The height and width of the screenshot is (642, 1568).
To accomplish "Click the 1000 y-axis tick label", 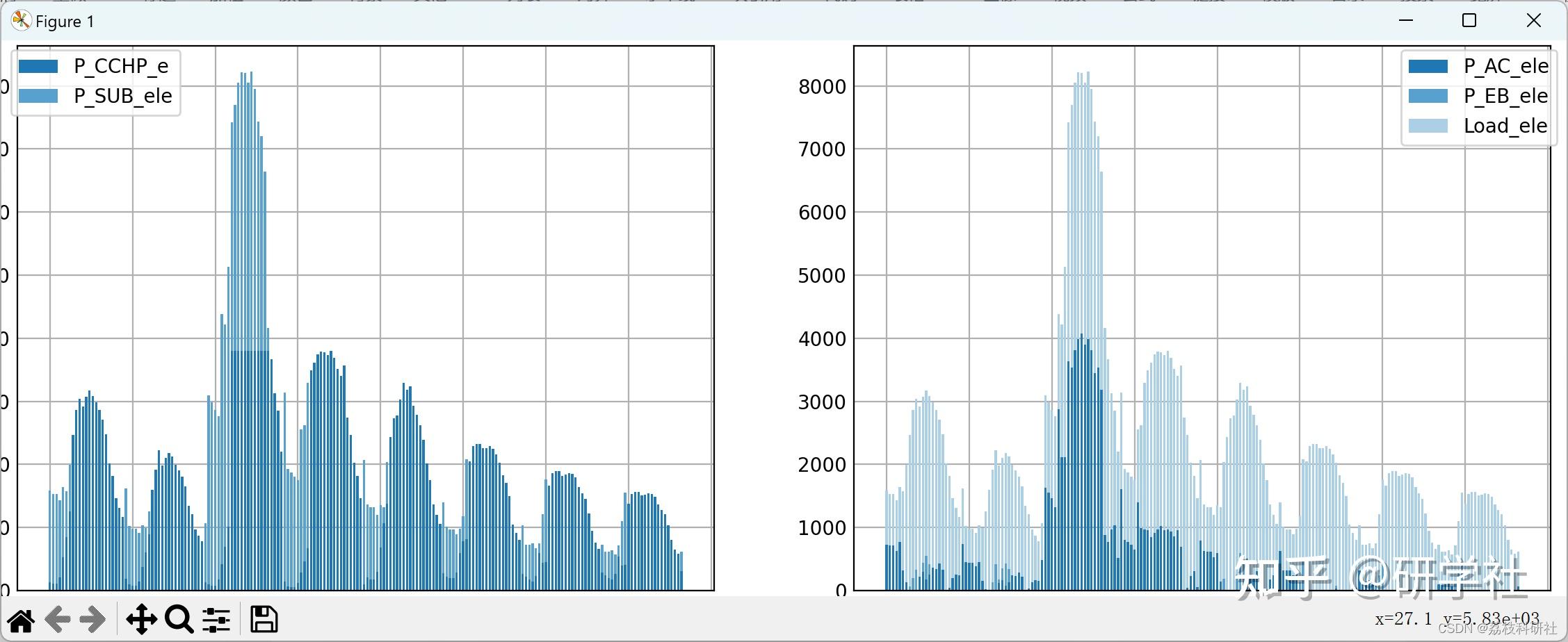I will coord(822,528).
